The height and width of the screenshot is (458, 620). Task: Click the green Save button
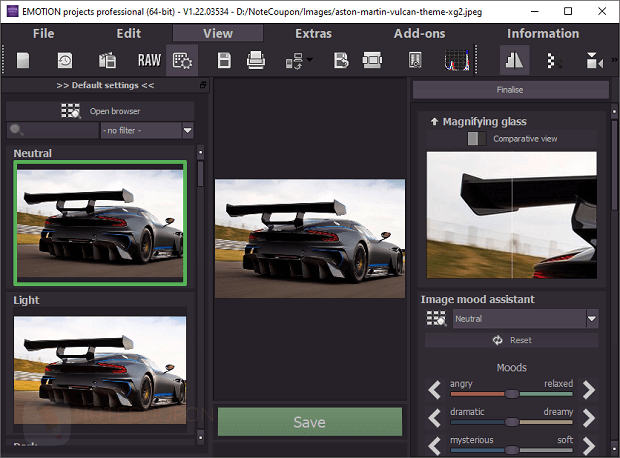(x=309, y=422)
